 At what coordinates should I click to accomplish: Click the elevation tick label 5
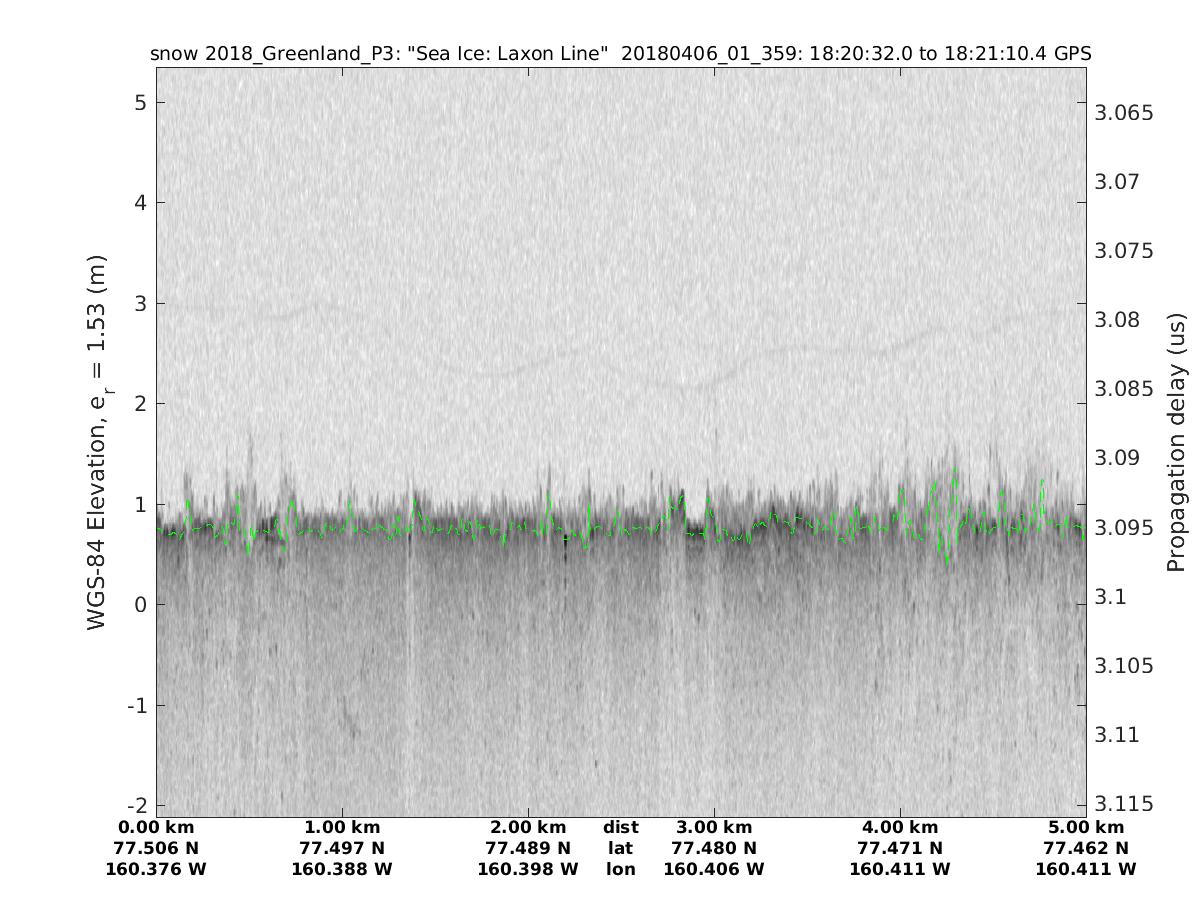[x=141, y=103]
